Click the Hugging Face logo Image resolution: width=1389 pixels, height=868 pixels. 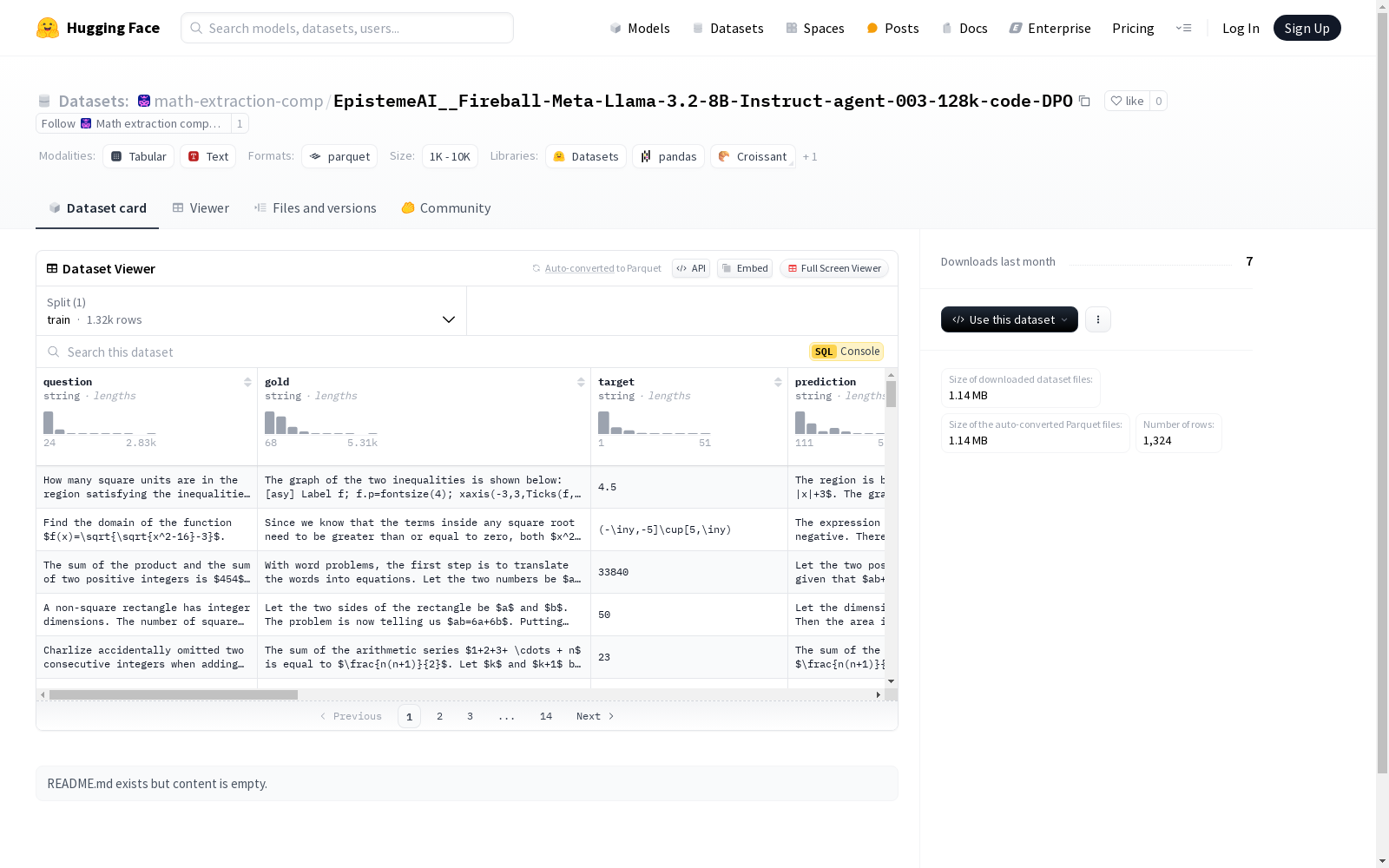pos(98,28)
